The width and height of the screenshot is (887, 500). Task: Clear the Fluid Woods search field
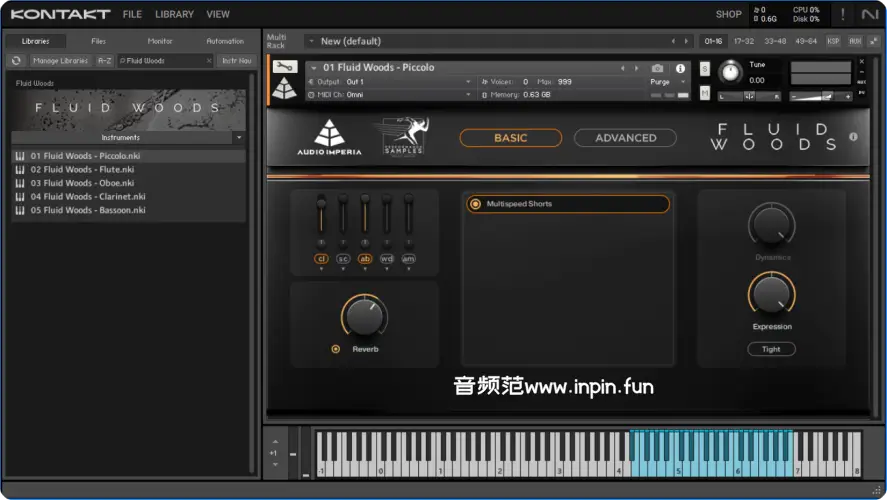208,61
